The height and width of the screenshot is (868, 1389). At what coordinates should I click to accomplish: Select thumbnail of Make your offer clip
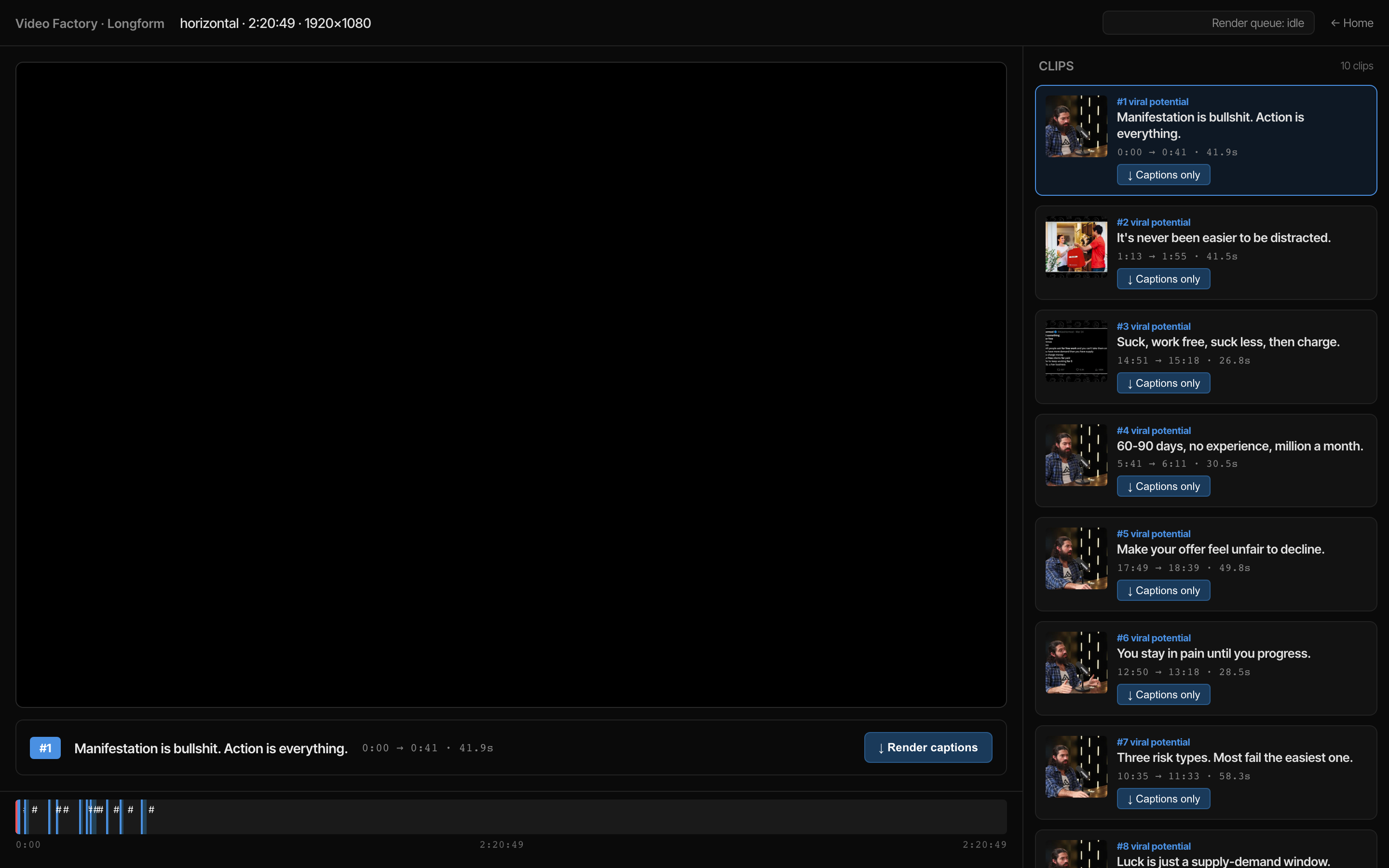(x=1076, y=558)
